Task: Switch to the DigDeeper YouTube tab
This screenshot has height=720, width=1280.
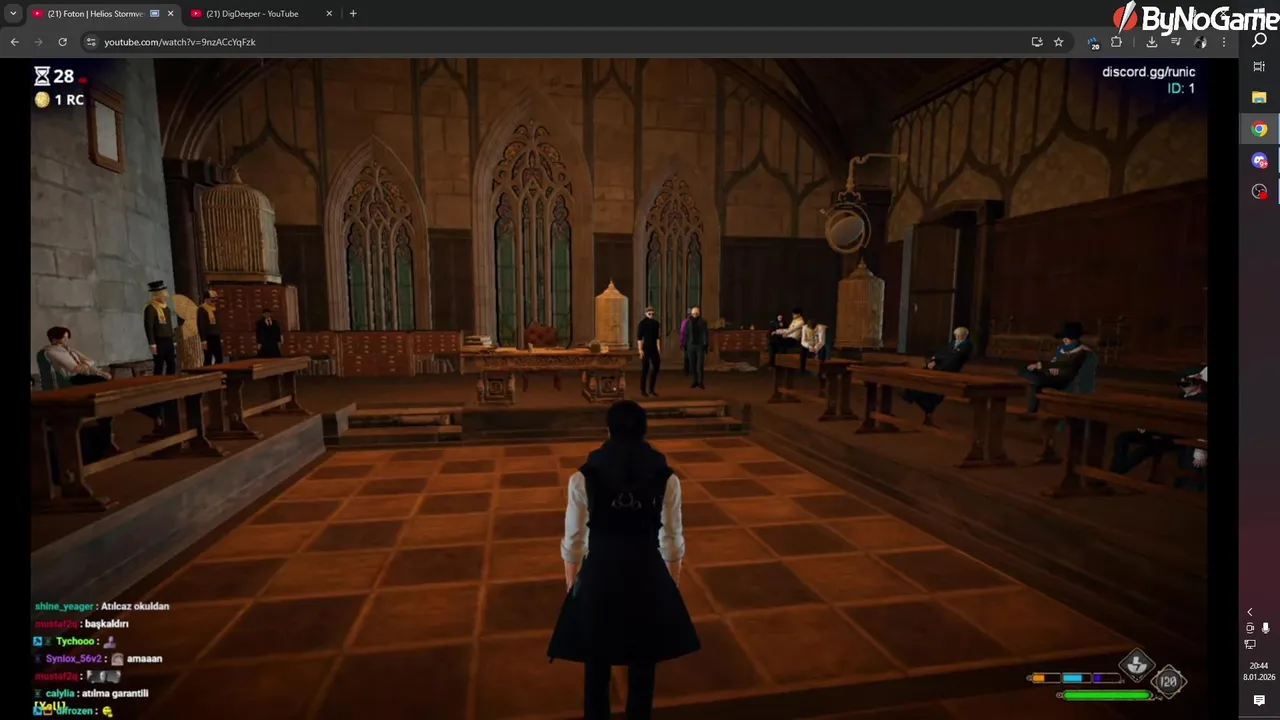Action: [x=261, y=14]
